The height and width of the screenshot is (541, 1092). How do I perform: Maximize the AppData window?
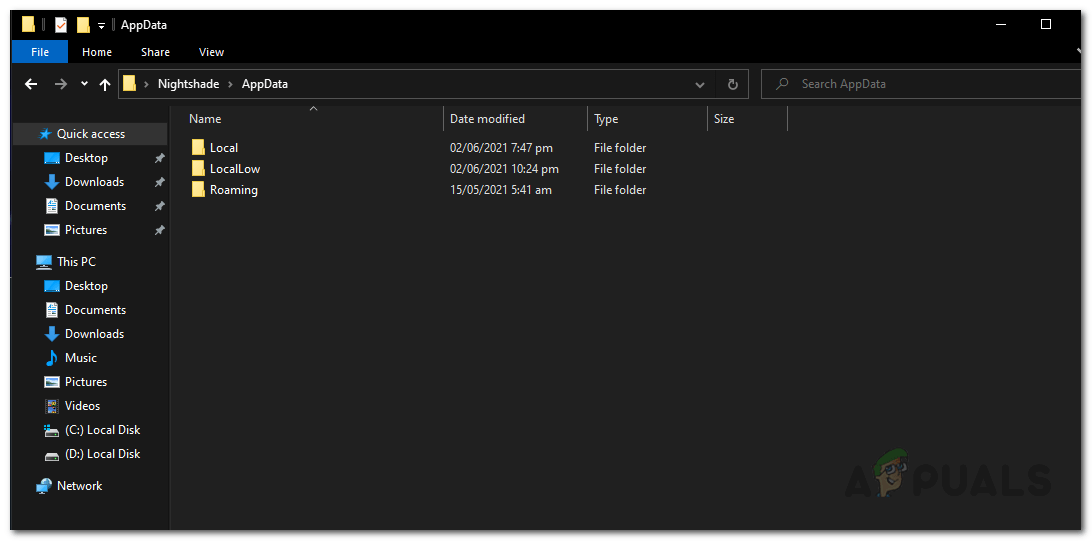coord(1045,24)
